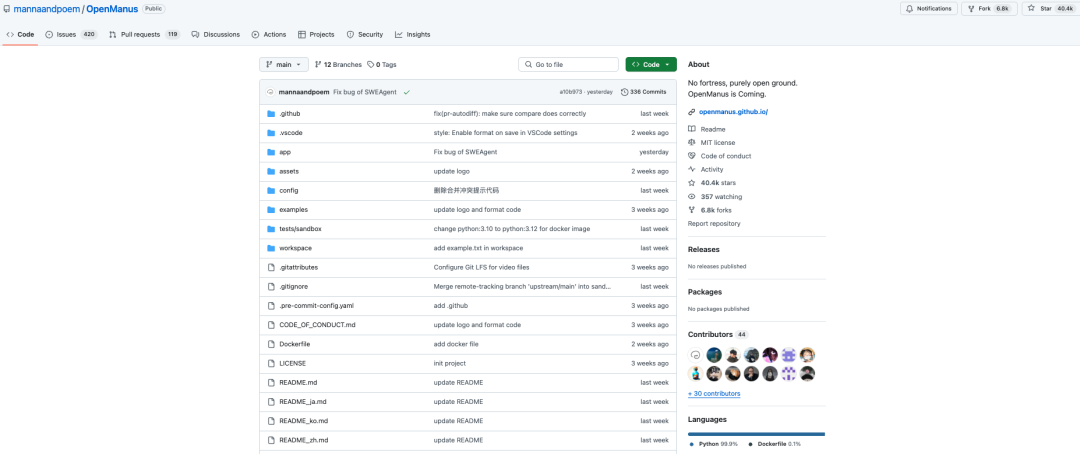The width and height of the screenshot is (1080, 454).
Task: Click the .vscode folder icon
Action: 271,133
